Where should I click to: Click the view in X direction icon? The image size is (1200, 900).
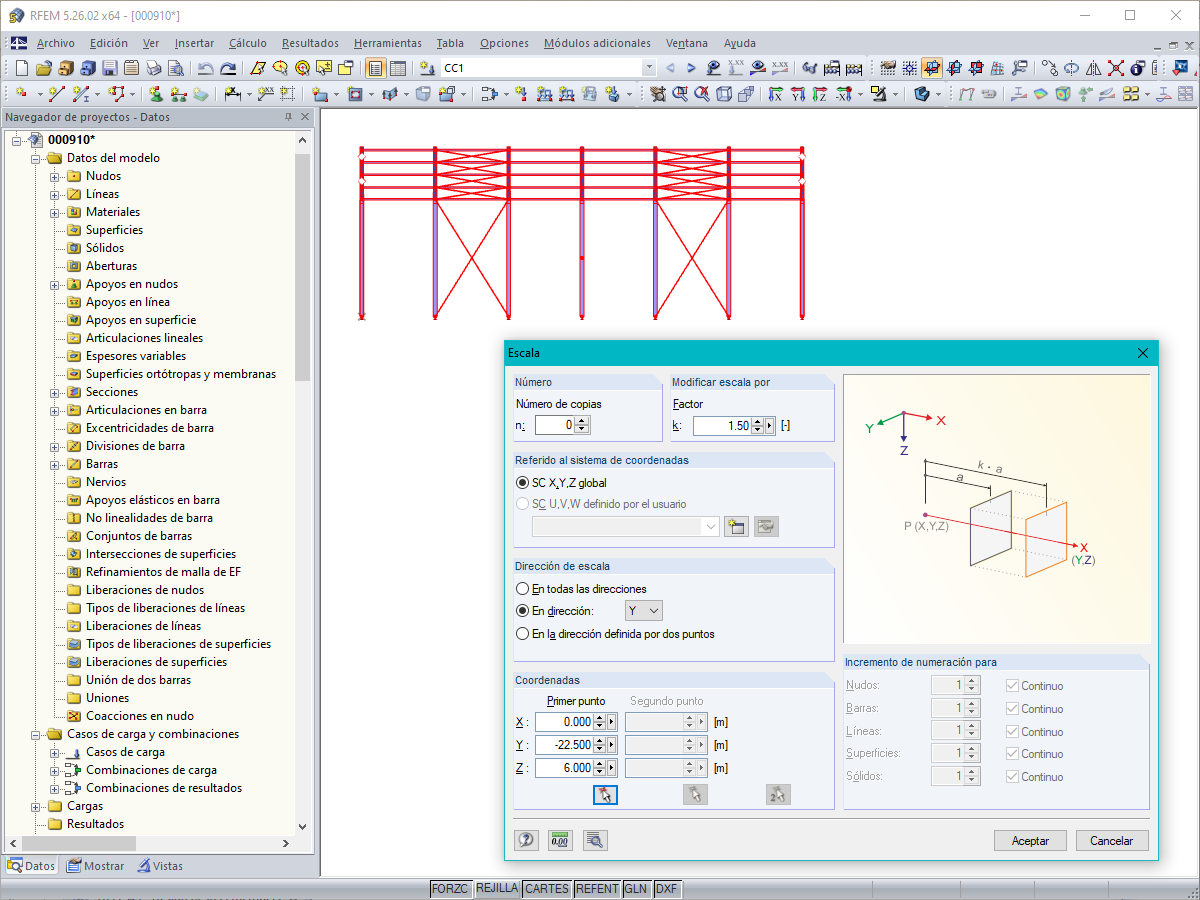[x=776, y=94]
